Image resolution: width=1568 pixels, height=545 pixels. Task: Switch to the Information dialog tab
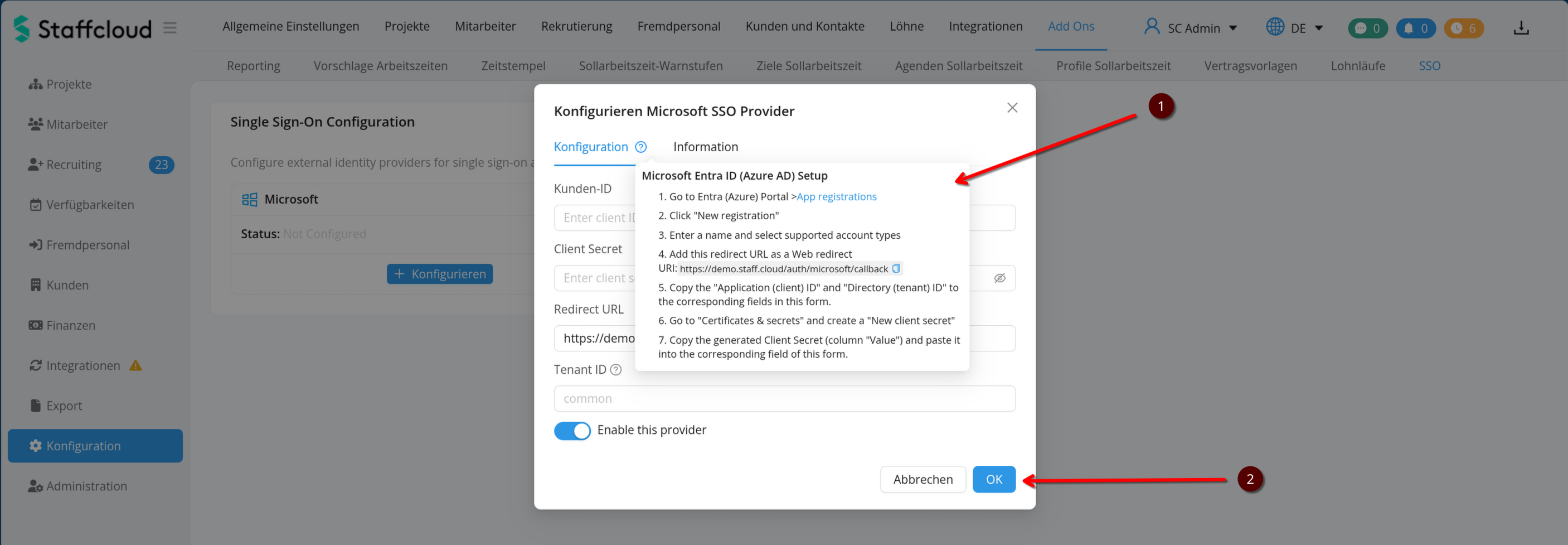706,147
